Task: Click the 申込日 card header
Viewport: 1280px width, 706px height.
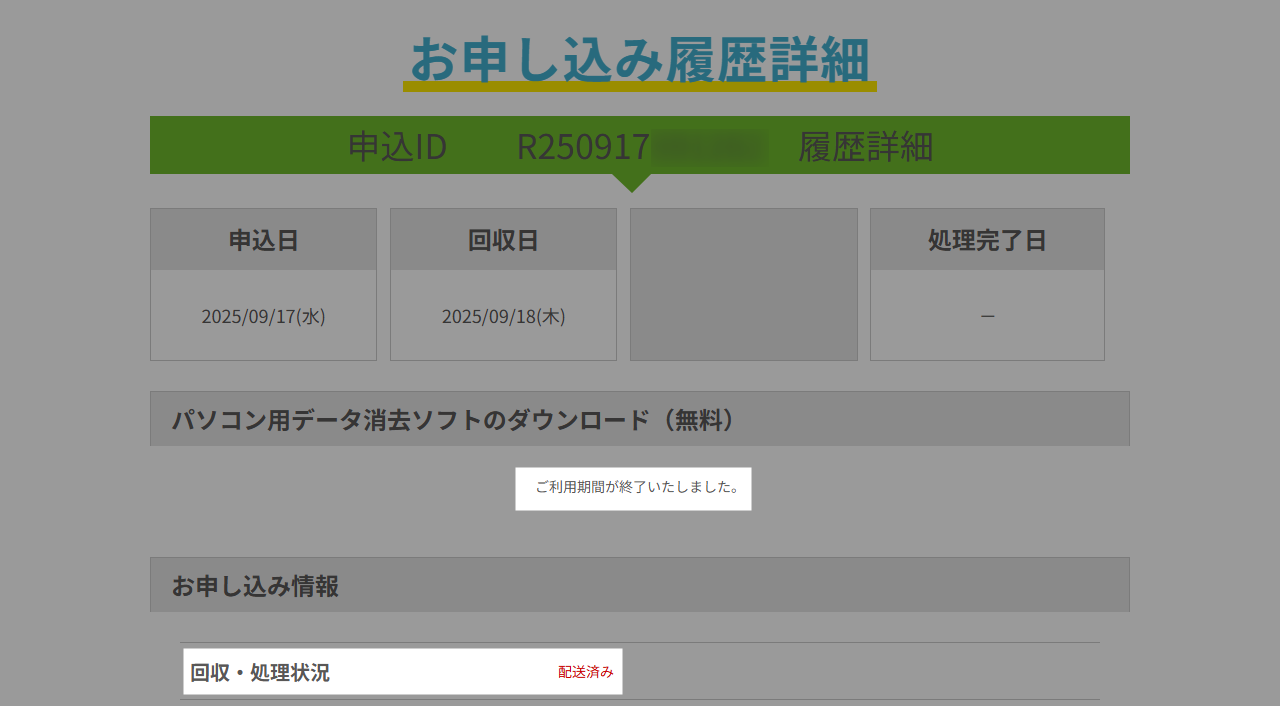Action: click(x=263, y=240)
